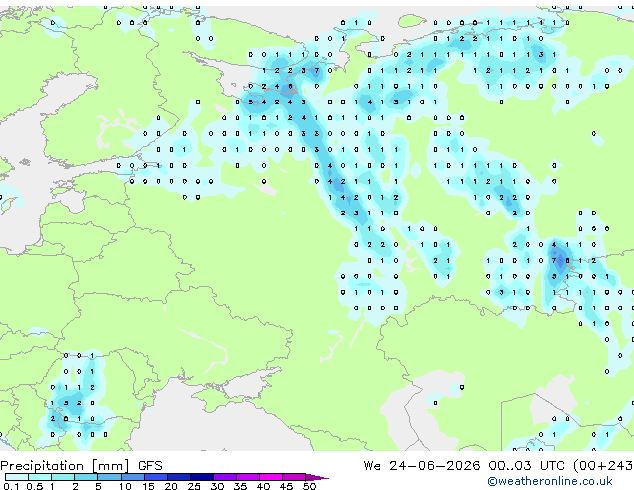
Task: Click the legend label '50'
Action: (309, 486)
